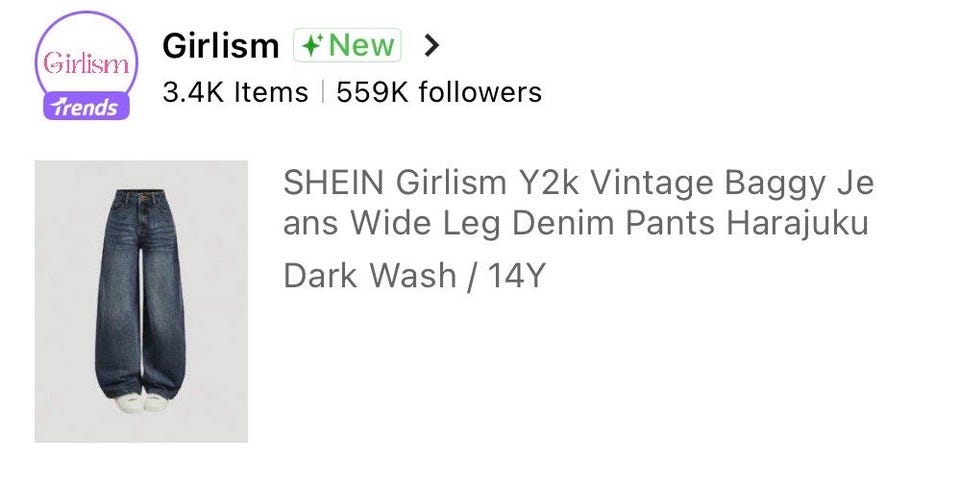Click the green New sparkle badge
960x490 pixels.
tap(347, 45)
